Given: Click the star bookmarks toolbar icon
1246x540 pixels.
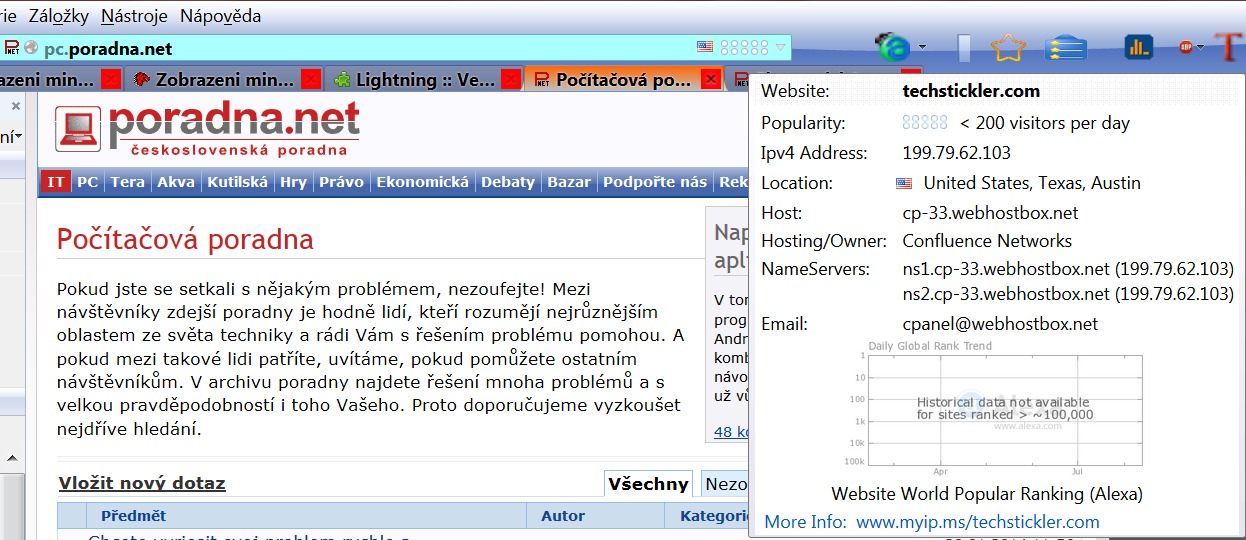Looking at the screenshot, I should pyautogui.click(x=1009, y=47).
